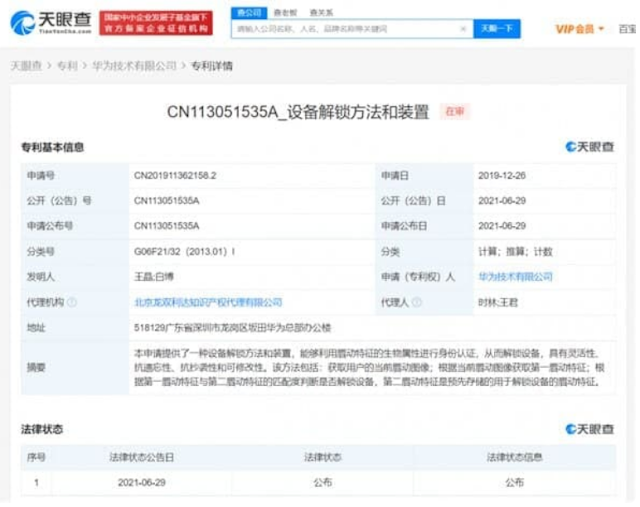
Task: Click the 在审 status tag
Action: pyautogui.click(x=455, y=111)
